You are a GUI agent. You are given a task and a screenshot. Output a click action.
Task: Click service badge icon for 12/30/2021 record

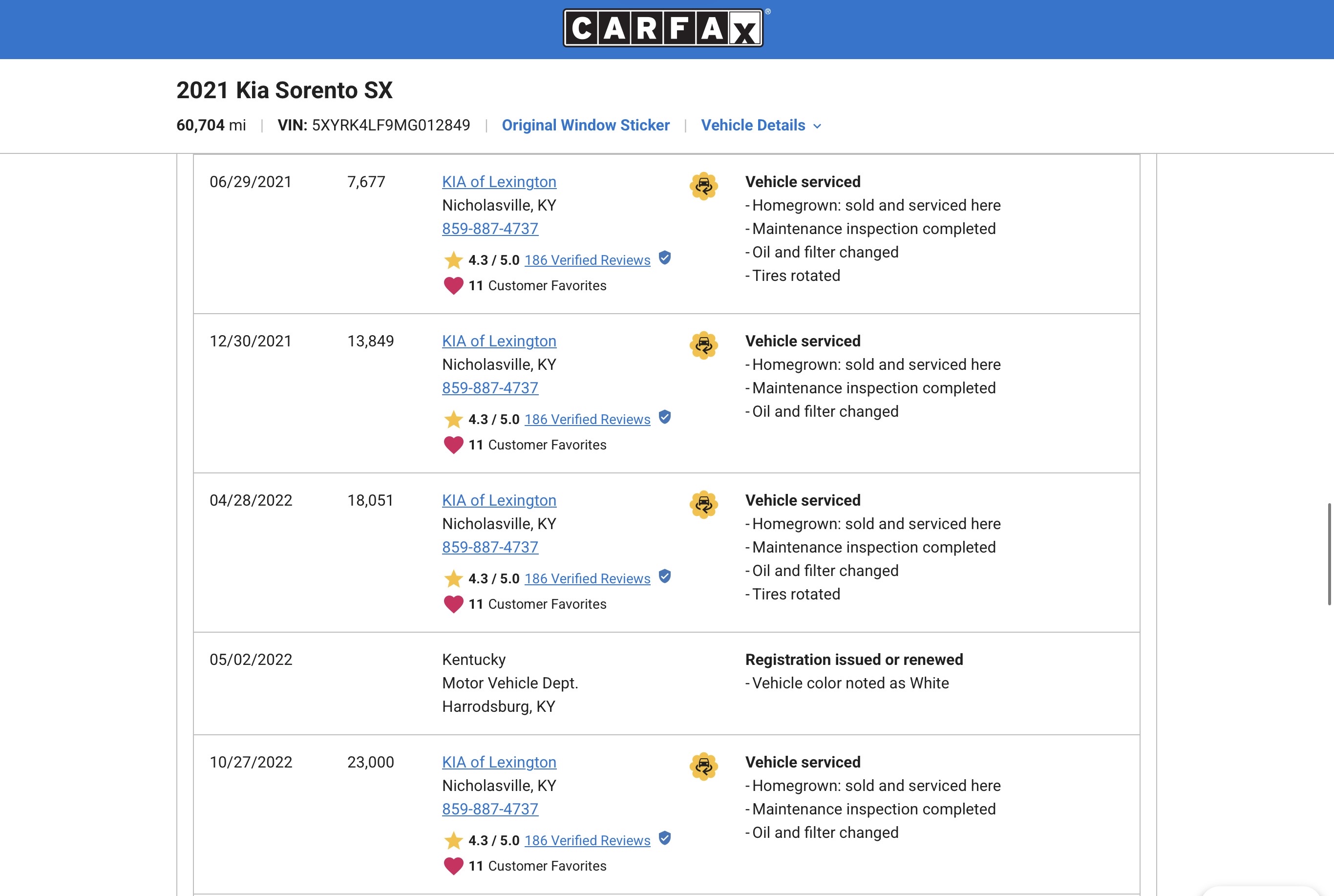click(x=704, y=345)
